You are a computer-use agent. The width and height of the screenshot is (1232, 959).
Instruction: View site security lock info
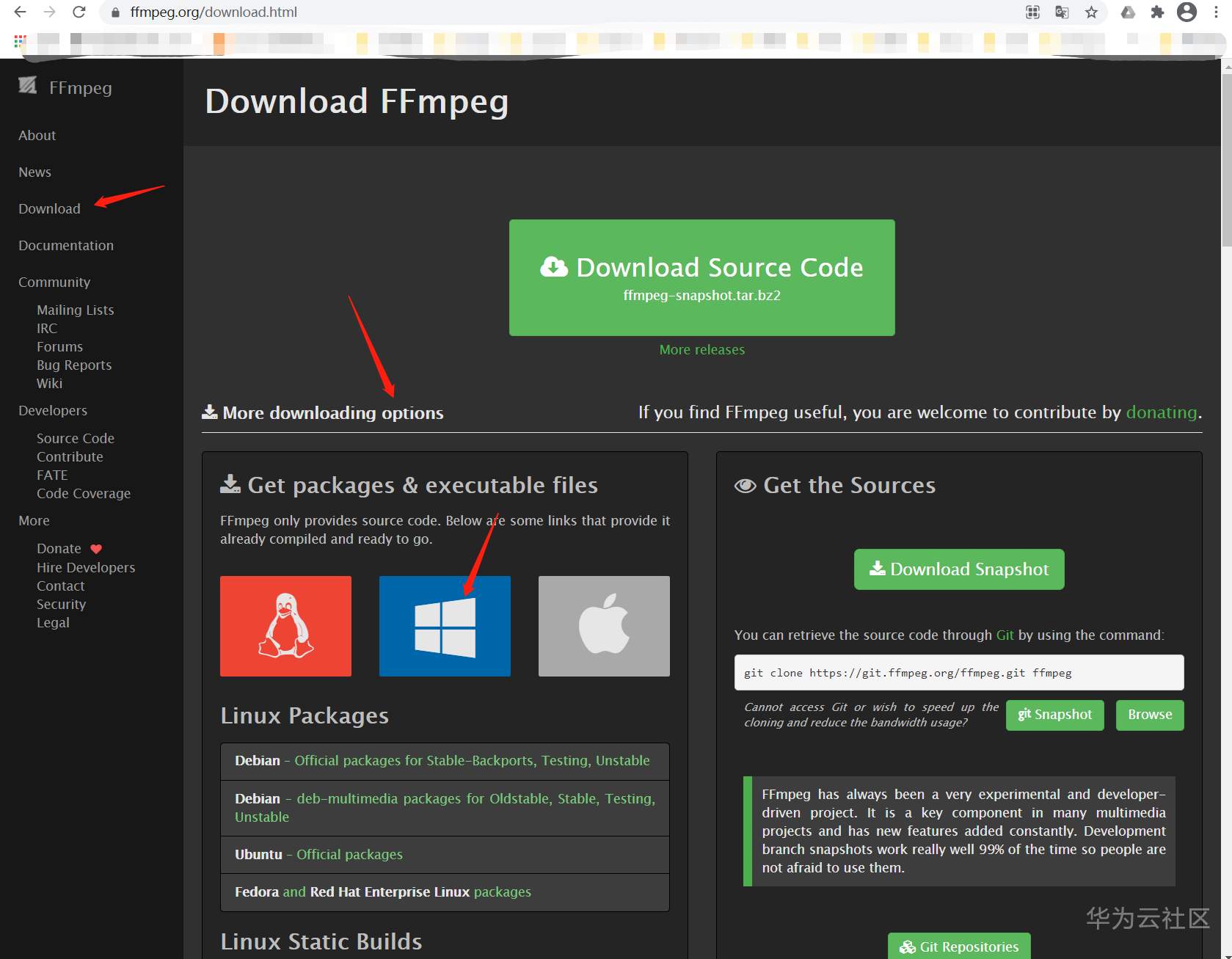[115, 12]
